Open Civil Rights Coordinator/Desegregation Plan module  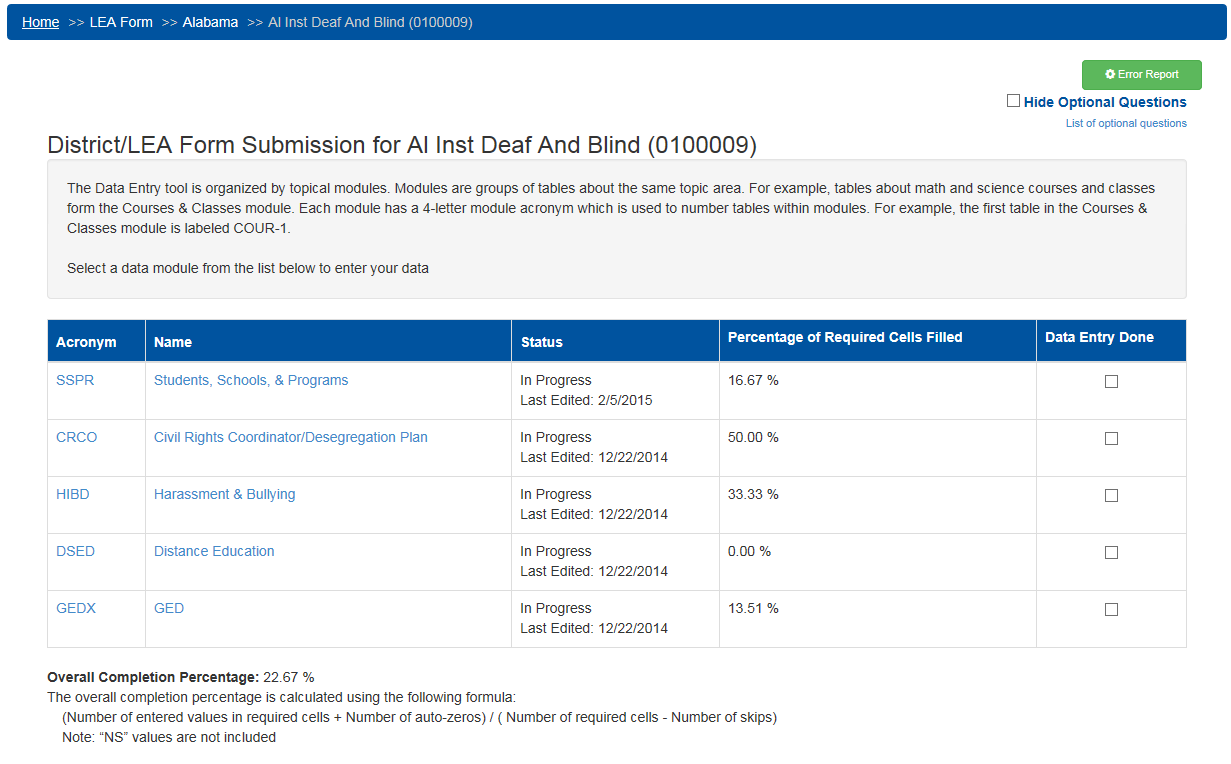[290, 438]
